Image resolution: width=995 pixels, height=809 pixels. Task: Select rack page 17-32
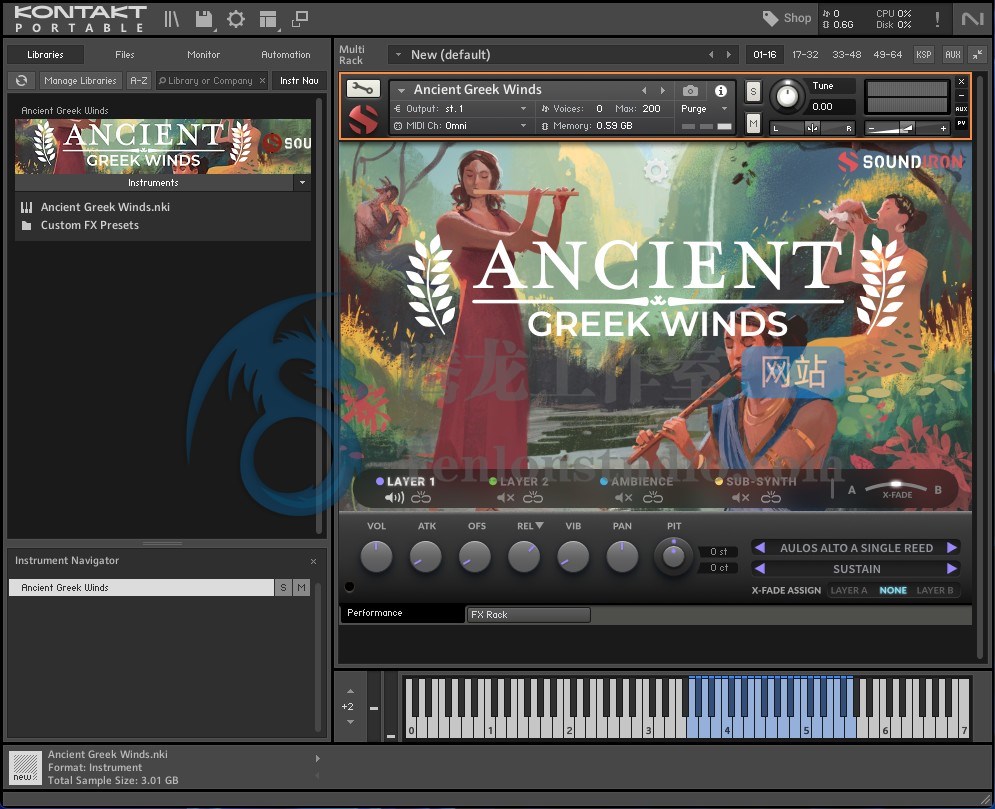coord(805,55)
